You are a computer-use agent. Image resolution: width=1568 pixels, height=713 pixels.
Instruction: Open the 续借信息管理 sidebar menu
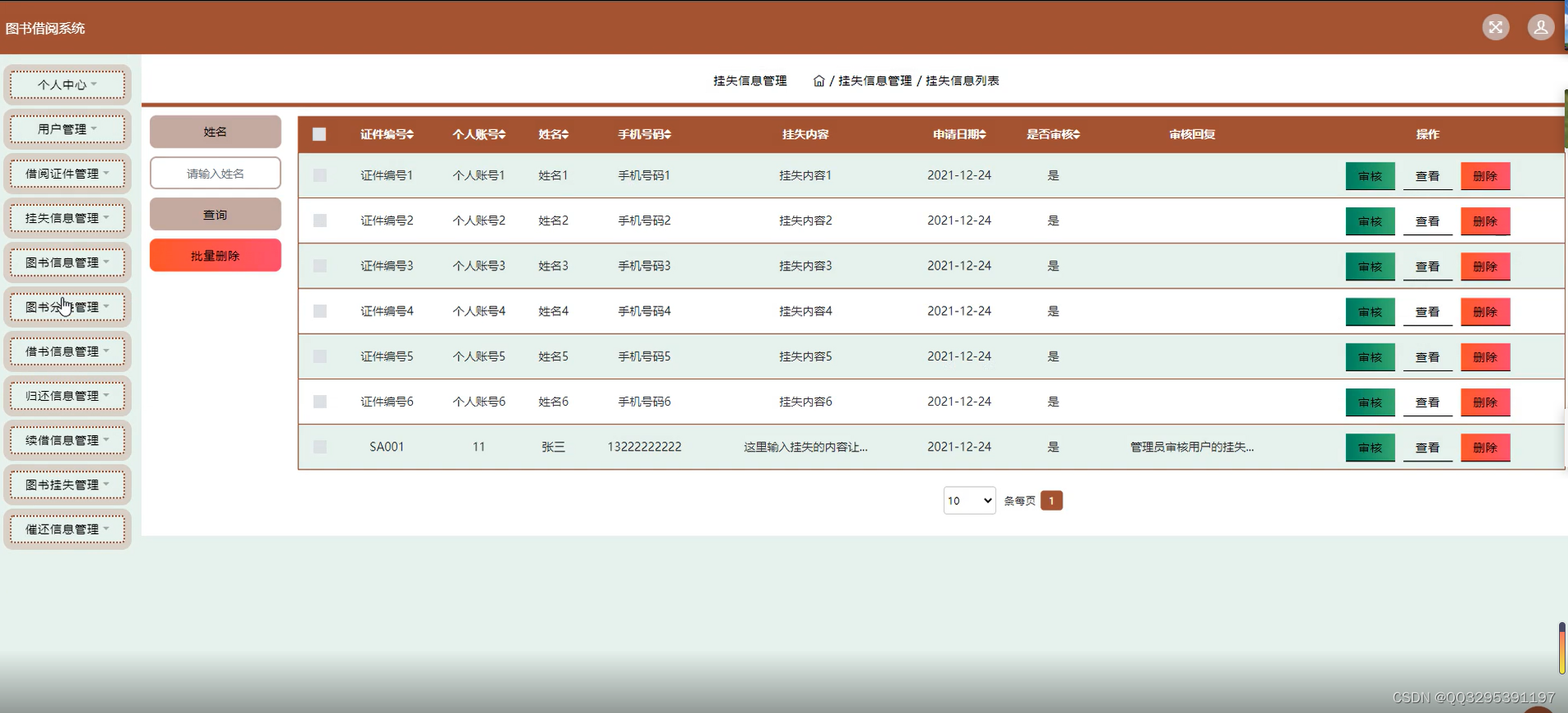(x=67, y=440)
